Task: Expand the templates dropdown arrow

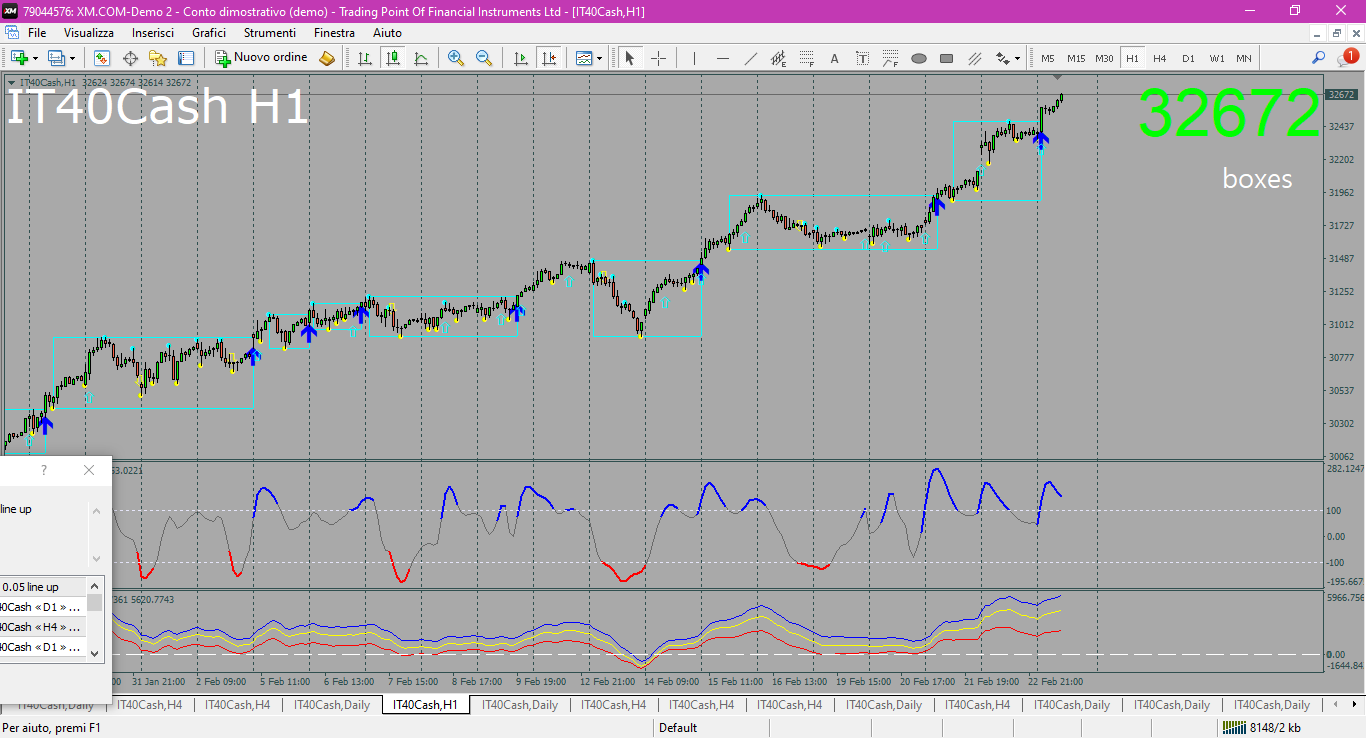Action: tap(600, 58)
